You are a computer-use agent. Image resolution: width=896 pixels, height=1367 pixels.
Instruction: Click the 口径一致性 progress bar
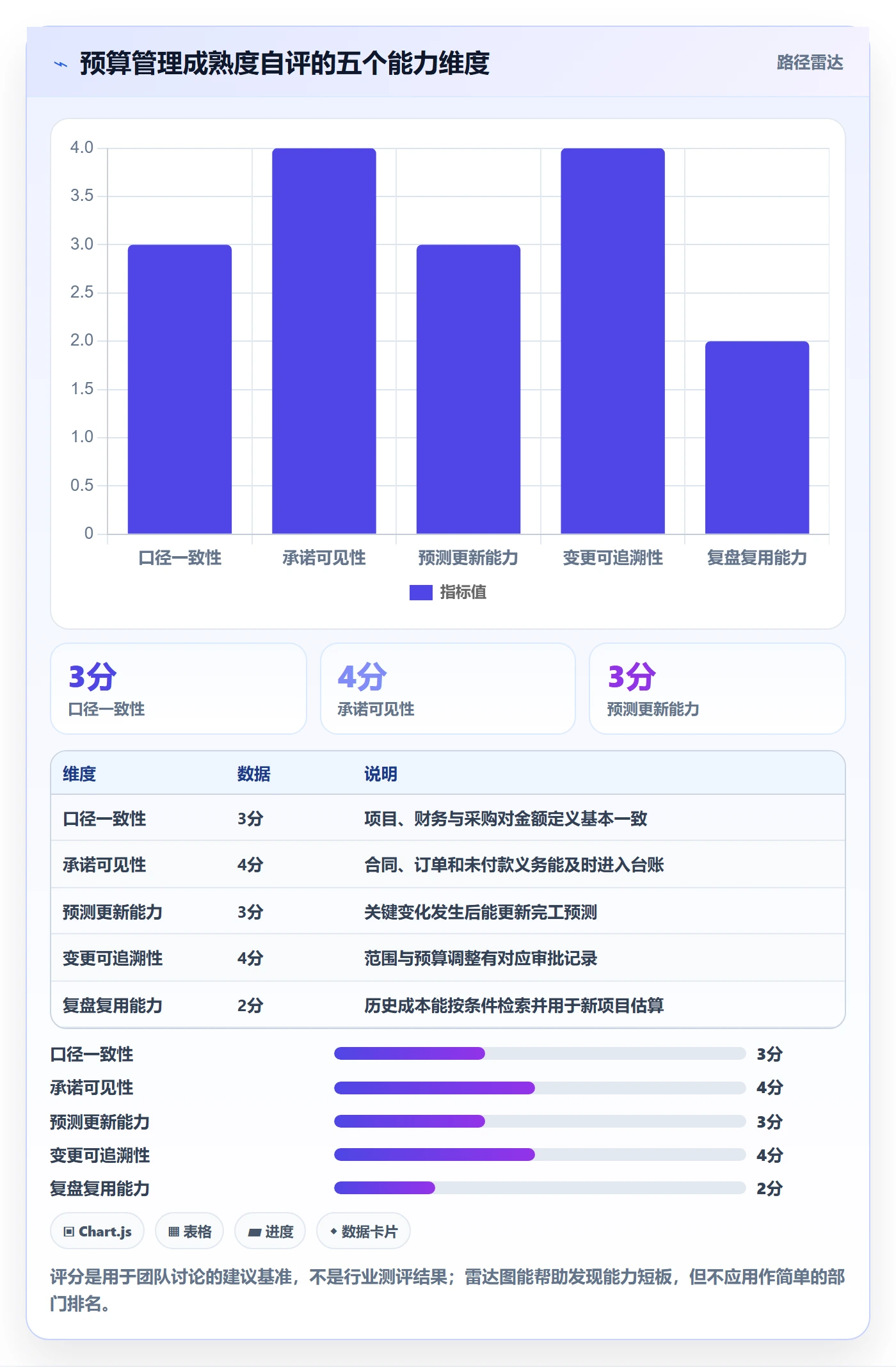(540, 1053)
